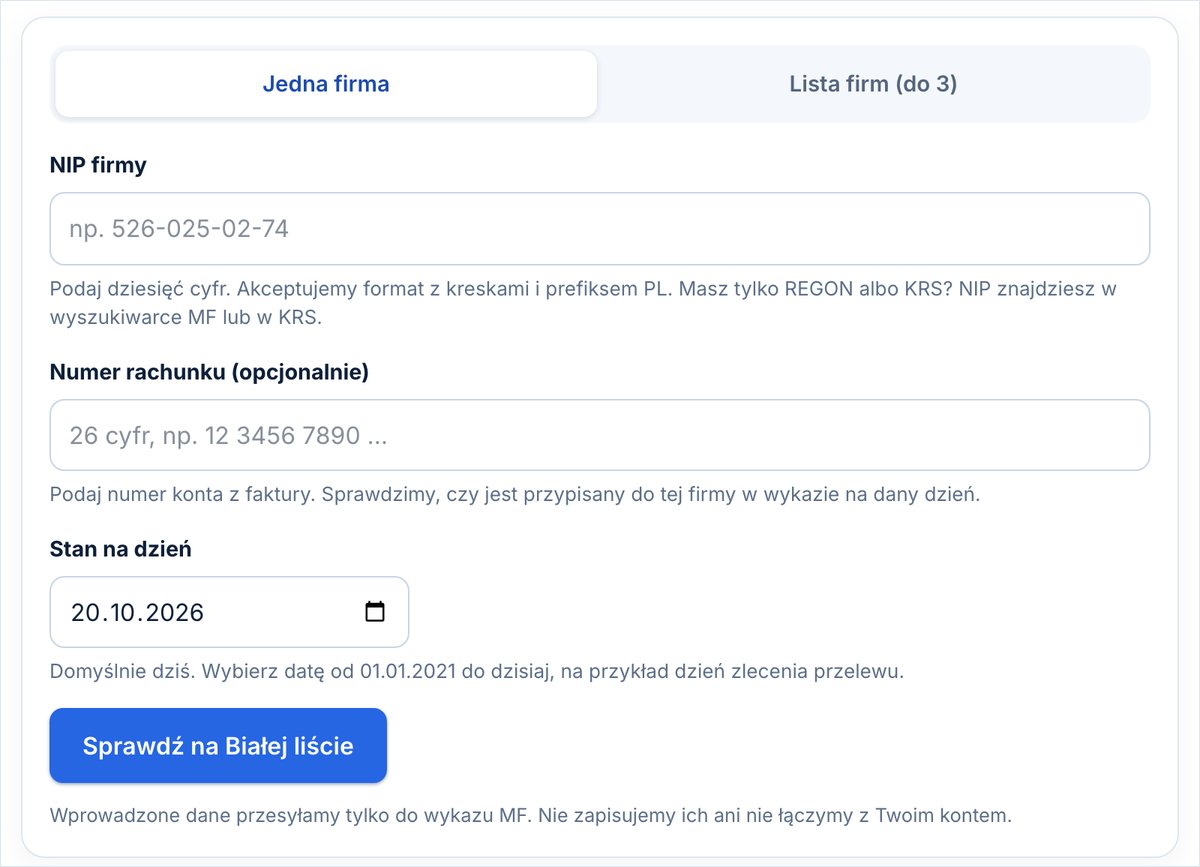Image resolution: width=1200 pixels, height=867 pixels.
Task: Click the "Stan na dzień" label
Action: tap(121, 549)
